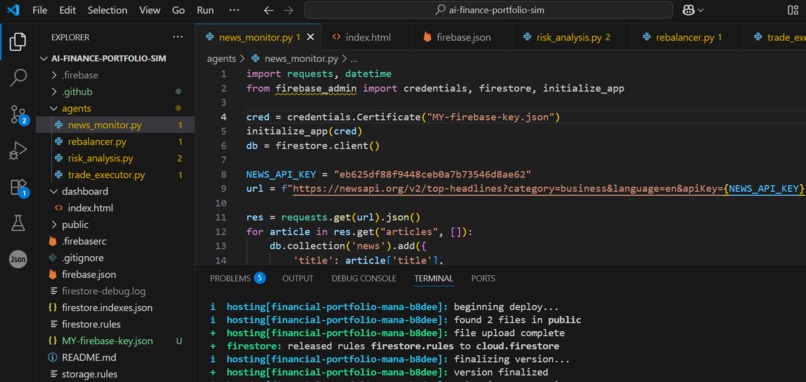Open the Json extension icon in activity bar
The width and height of the screenshot is (806, 382).
pyautogui.click(x=18, y=260)
